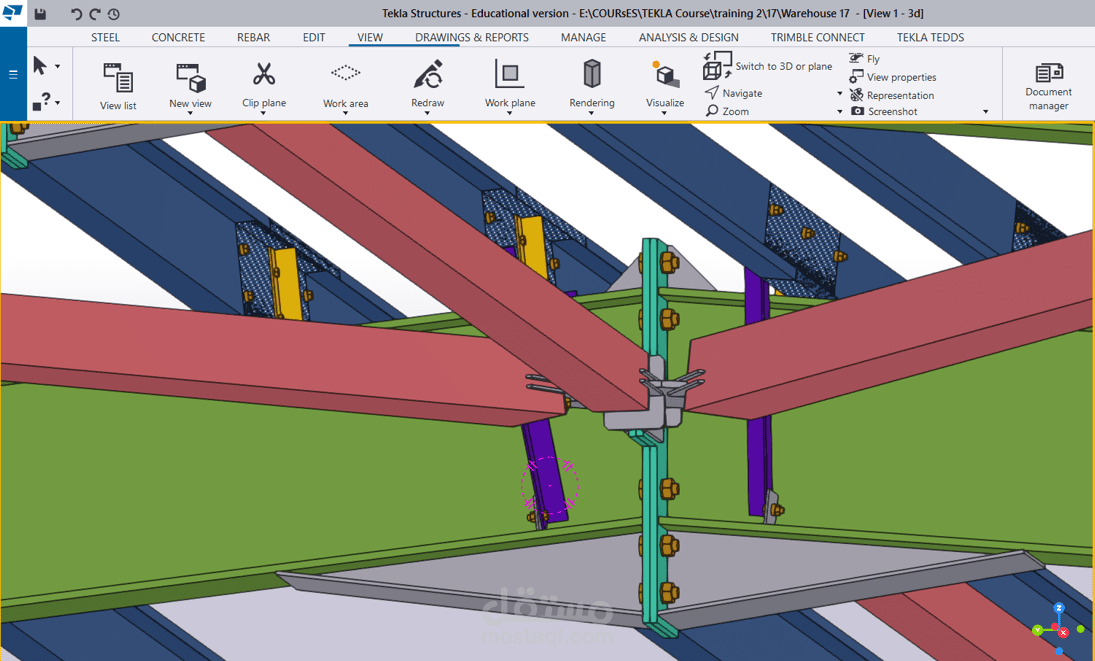Click the Redraw icon
This screenshot has width=1095, height=661.
428,75
